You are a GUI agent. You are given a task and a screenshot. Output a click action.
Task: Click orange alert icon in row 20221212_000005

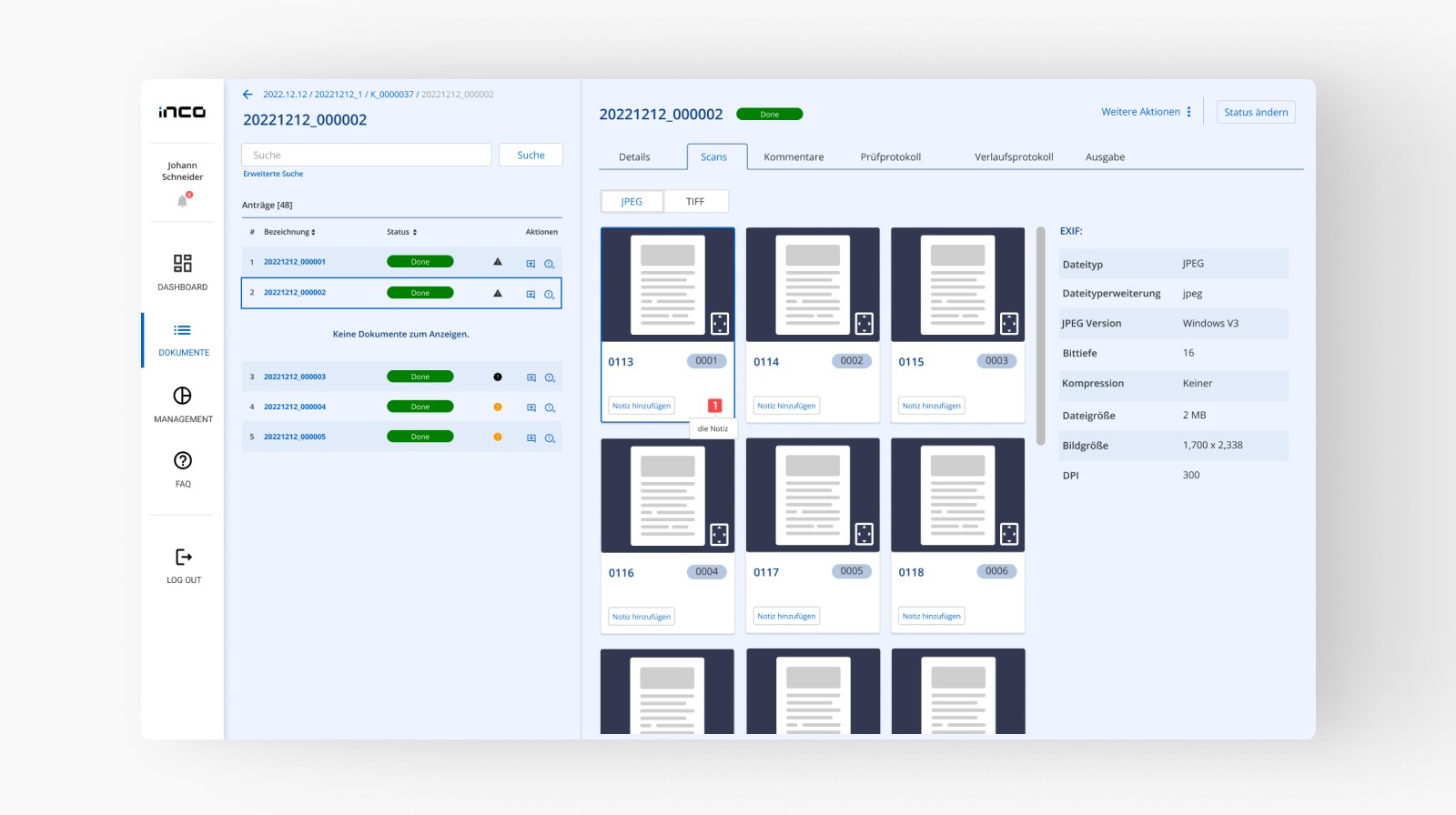498,437
